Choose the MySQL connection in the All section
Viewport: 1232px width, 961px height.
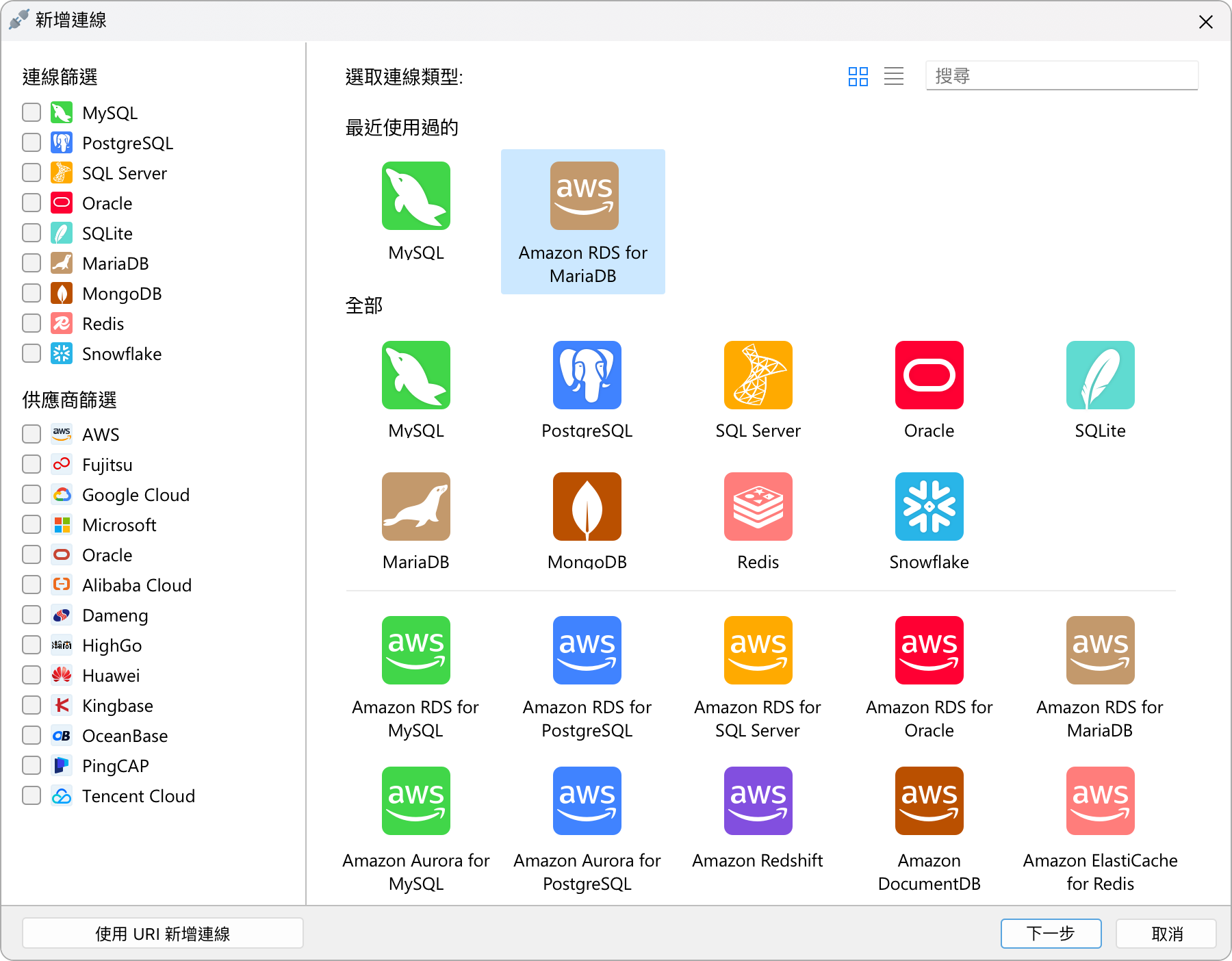pyautogui.click(x=416, y=375)
